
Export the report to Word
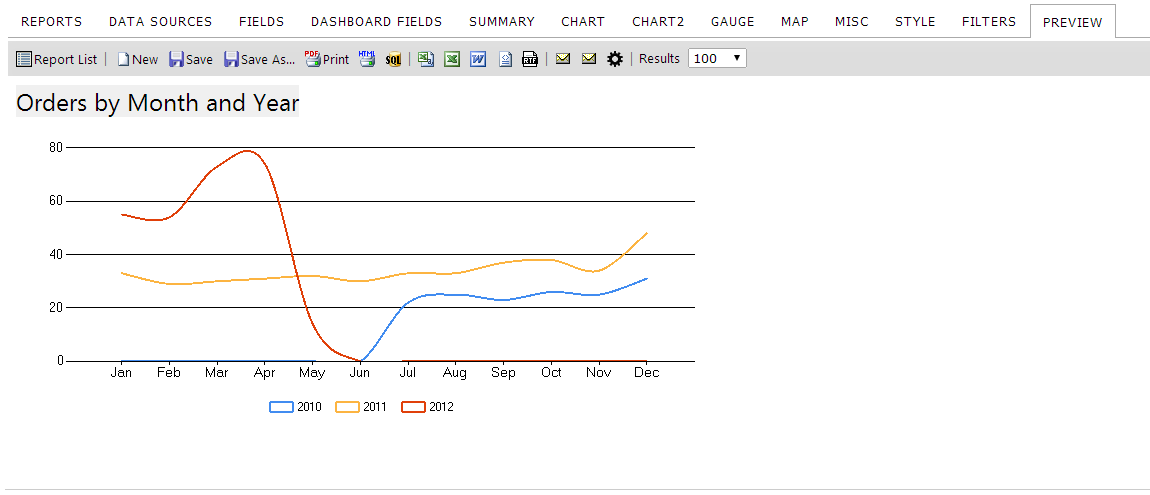click(x=478, y=59)
